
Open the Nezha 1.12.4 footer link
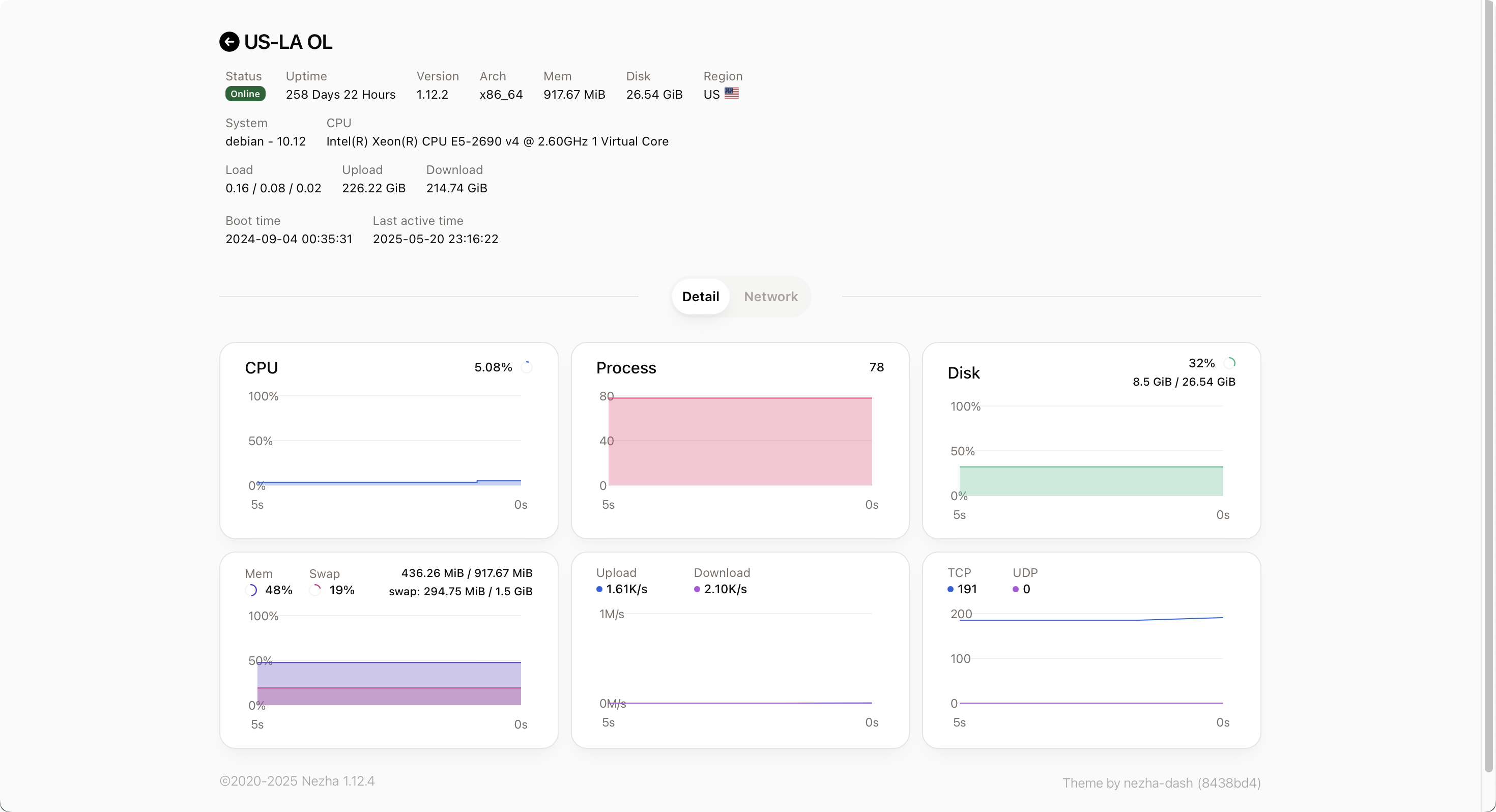[x=337, y=781]
